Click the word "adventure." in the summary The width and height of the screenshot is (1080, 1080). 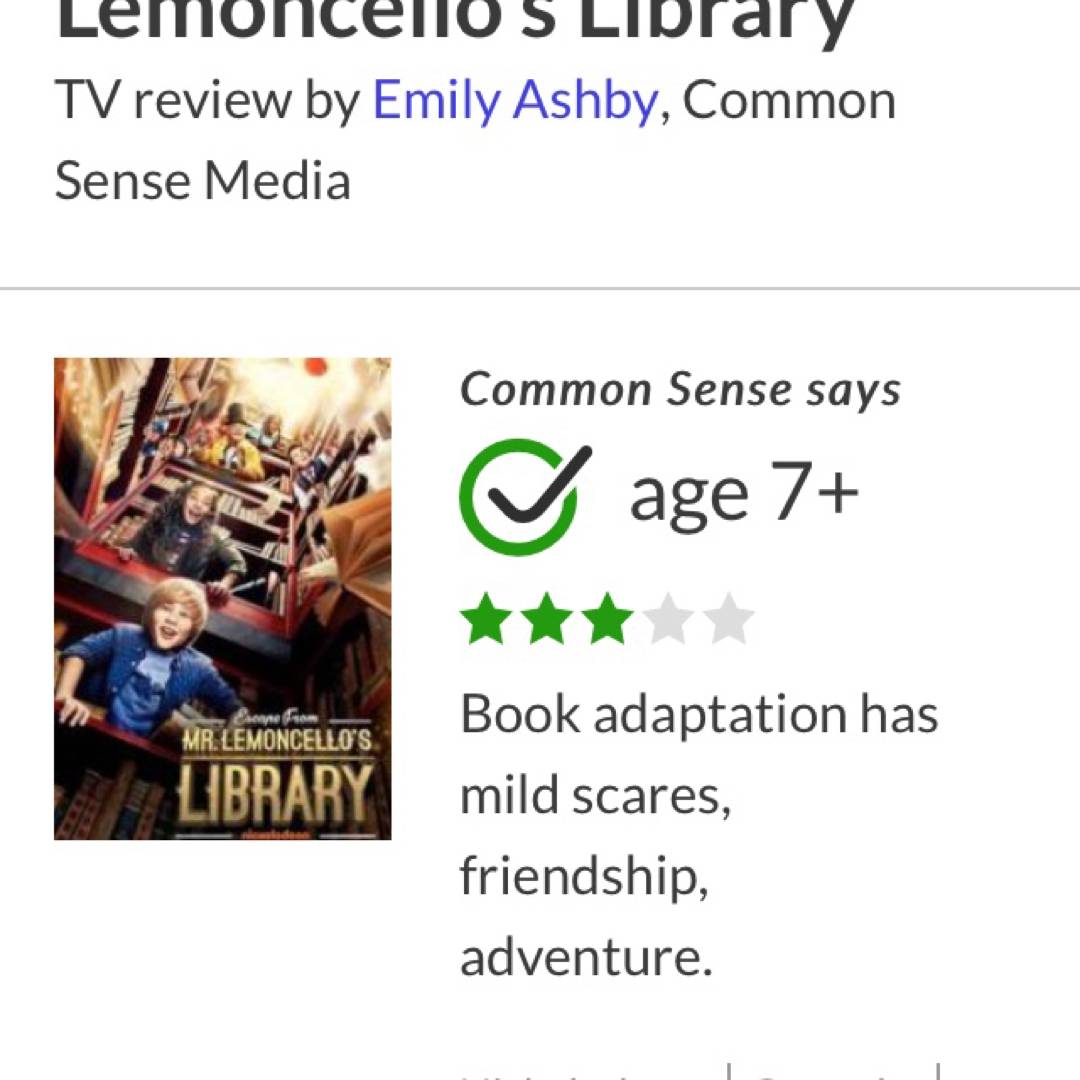(x=586, y=957)
